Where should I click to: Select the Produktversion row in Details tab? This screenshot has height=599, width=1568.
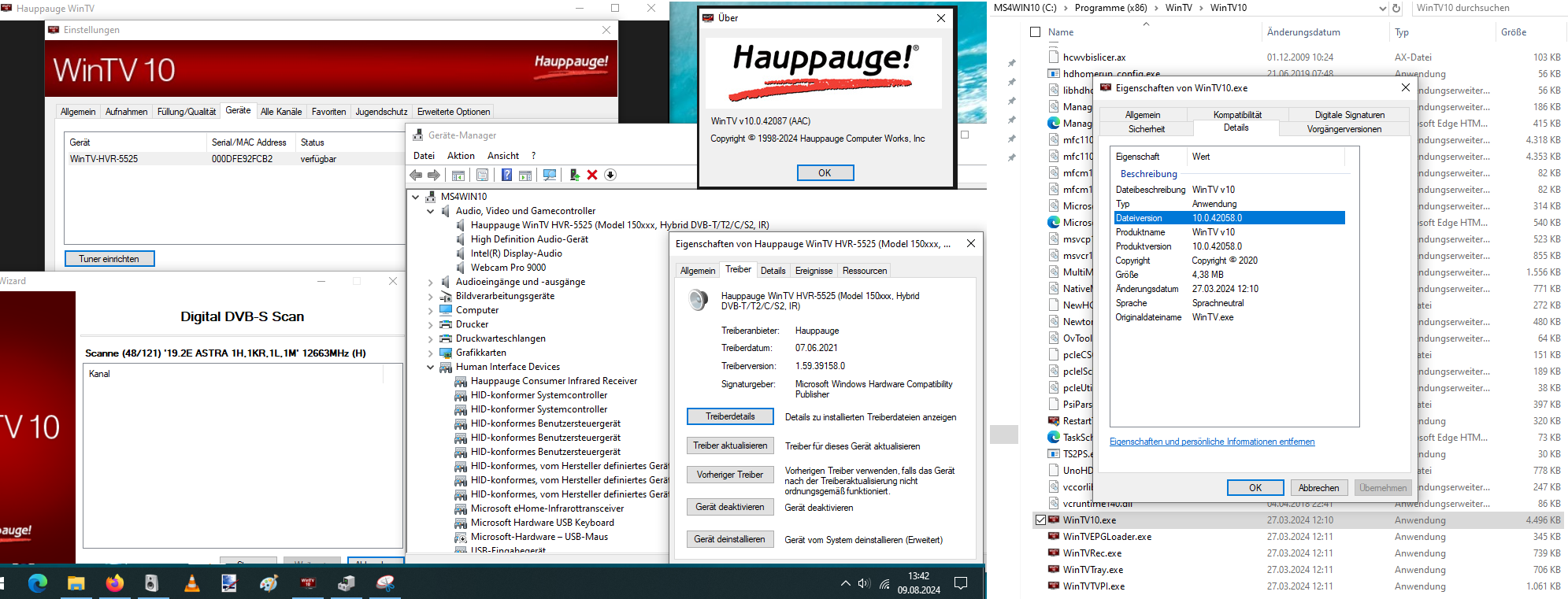[1229, 246]
